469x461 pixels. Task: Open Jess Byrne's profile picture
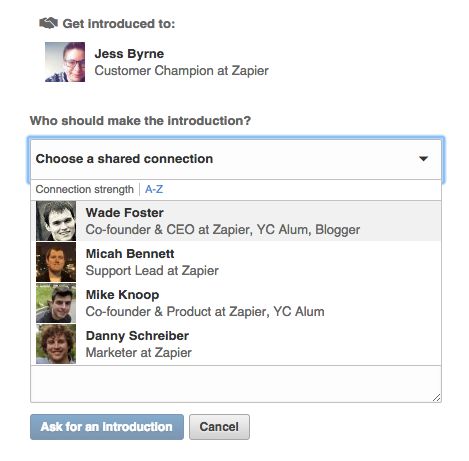(65, 62)
